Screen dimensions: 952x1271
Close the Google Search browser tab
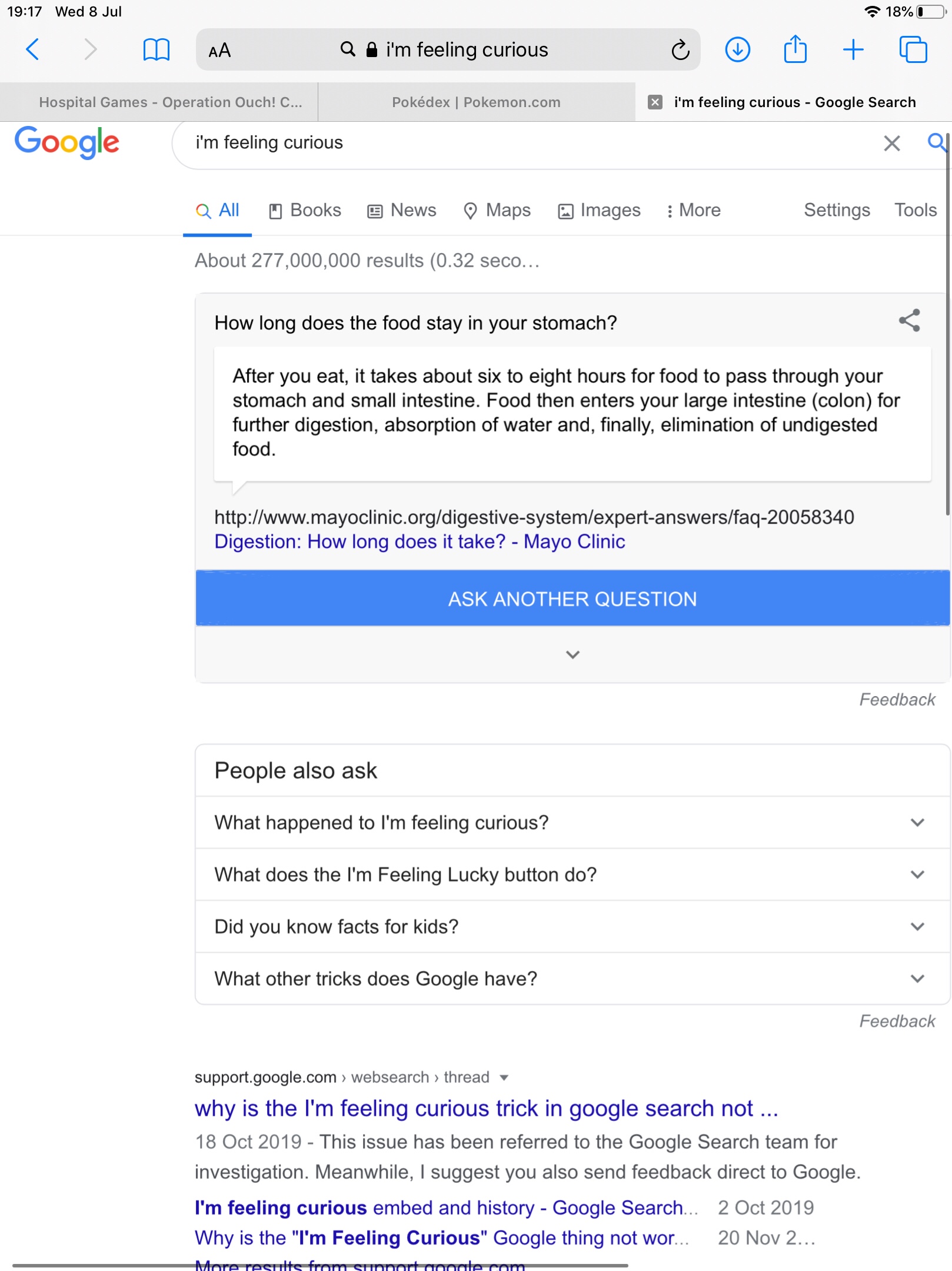pos(655,102)
